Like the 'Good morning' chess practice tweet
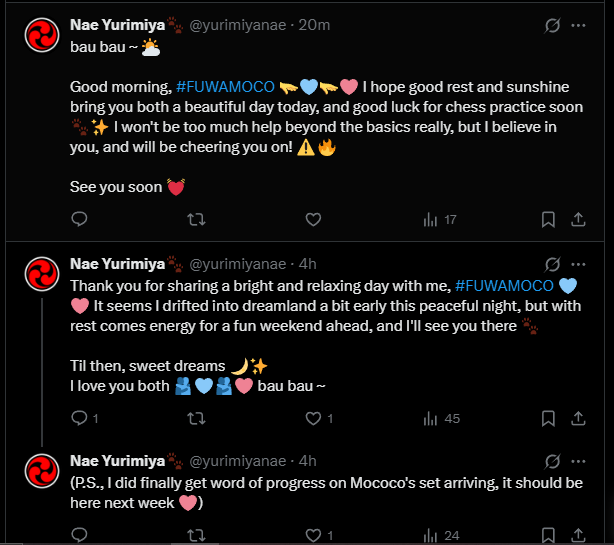The width and height of the screenshot is (614, 545). tap(312, 219)
